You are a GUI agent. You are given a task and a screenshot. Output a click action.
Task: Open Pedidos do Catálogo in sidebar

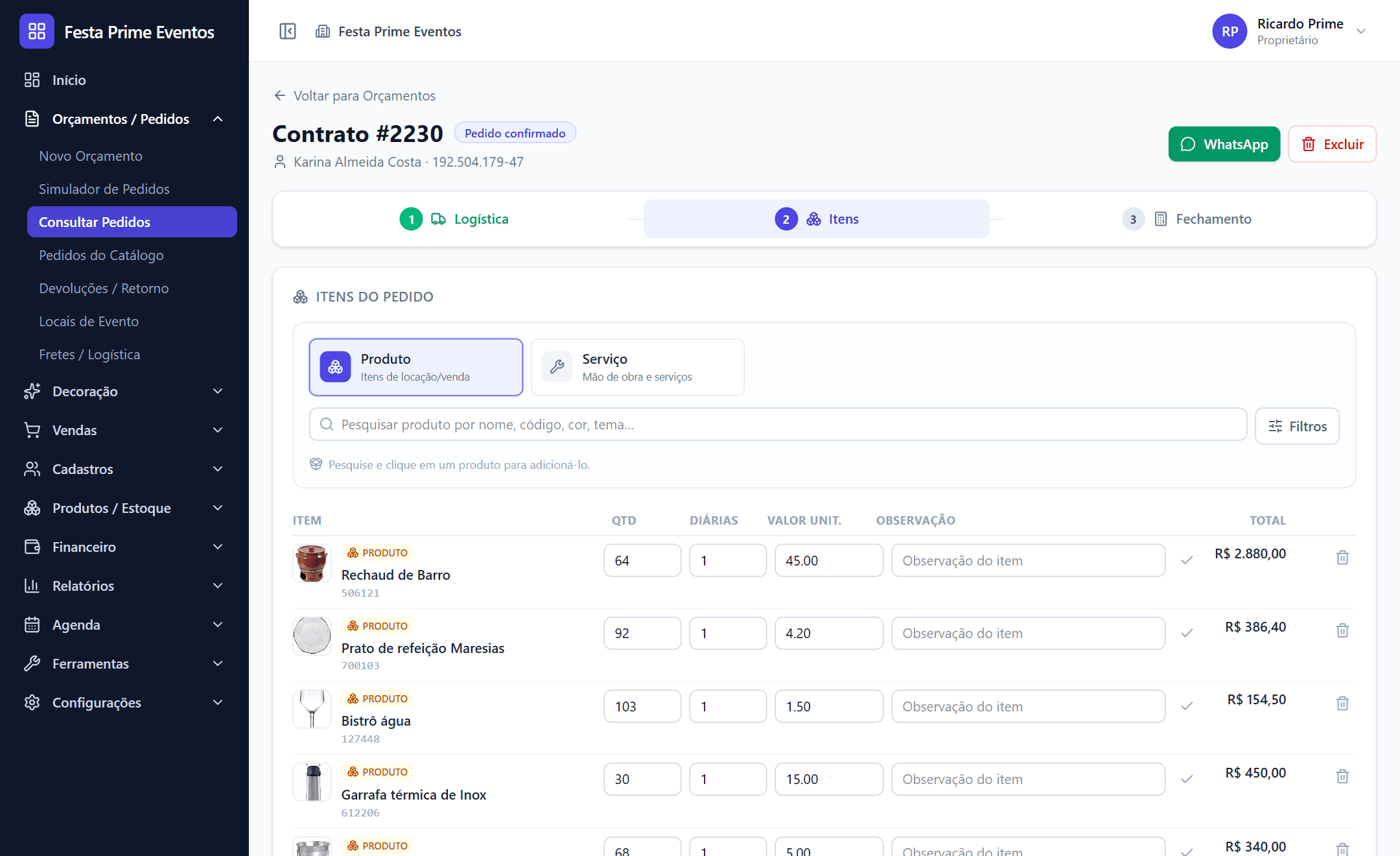pos(101,255)
